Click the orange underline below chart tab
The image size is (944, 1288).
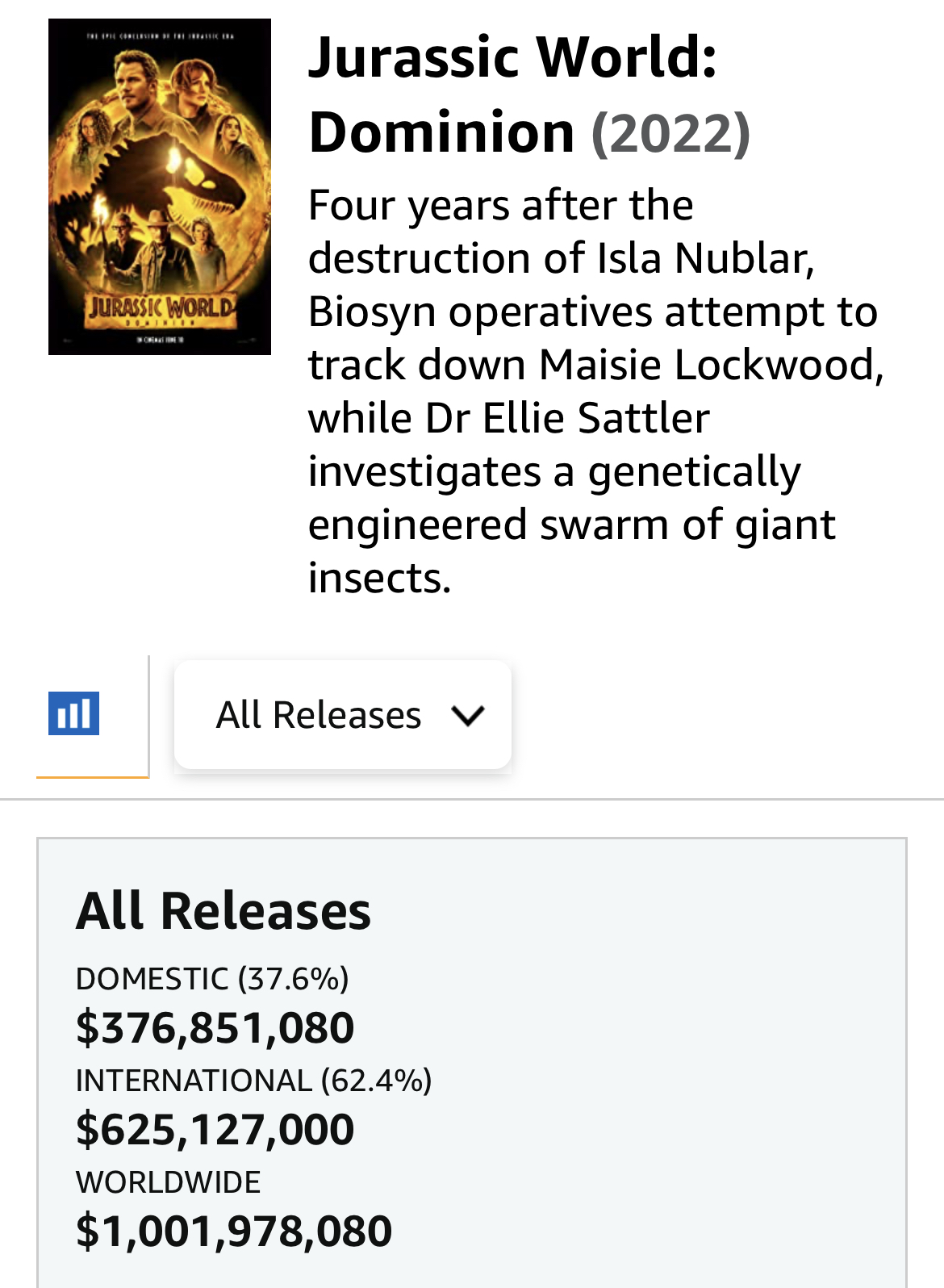93,776
